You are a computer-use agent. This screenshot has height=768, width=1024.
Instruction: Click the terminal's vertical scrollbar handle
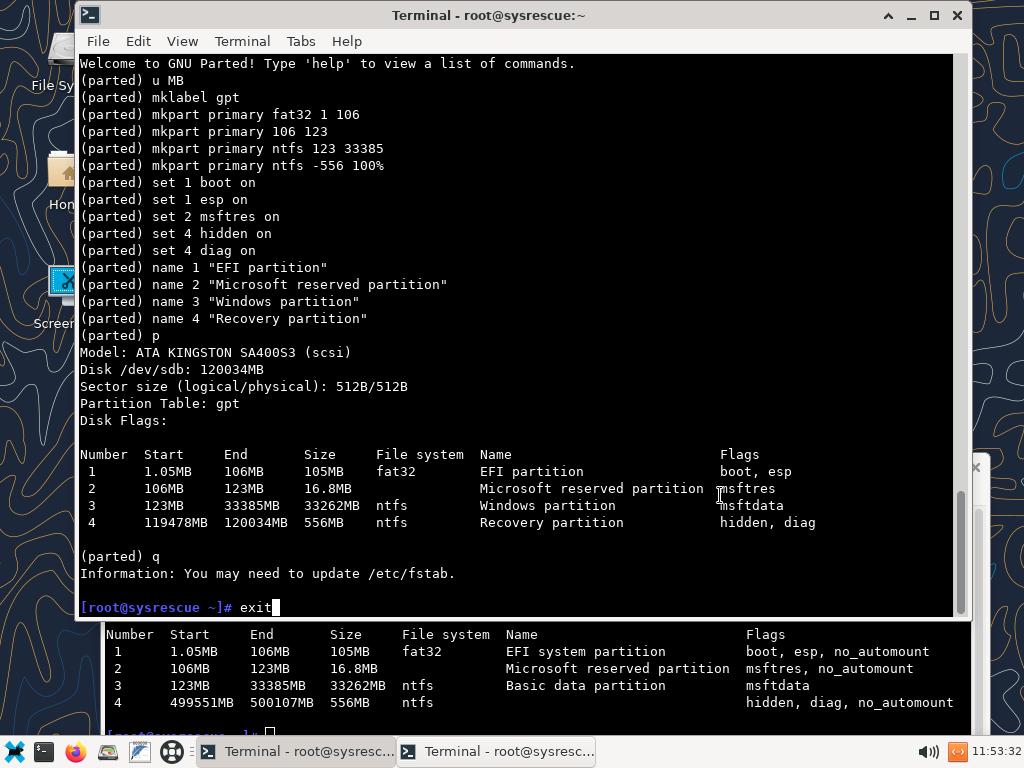(961, 550)
